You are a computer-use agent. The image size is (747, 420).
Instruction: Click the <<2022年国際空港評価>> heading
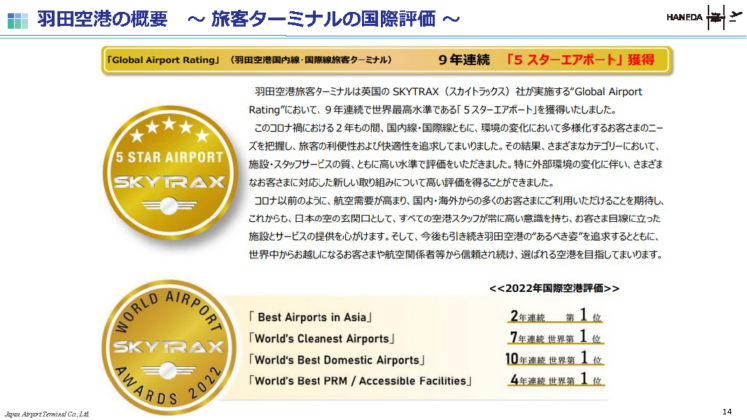tap(555, 288)
